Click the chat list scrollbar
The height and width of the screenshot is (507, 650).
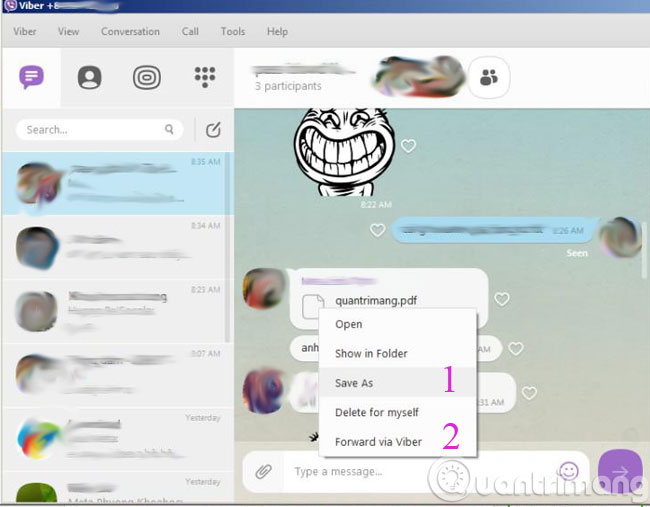(228, 248)
